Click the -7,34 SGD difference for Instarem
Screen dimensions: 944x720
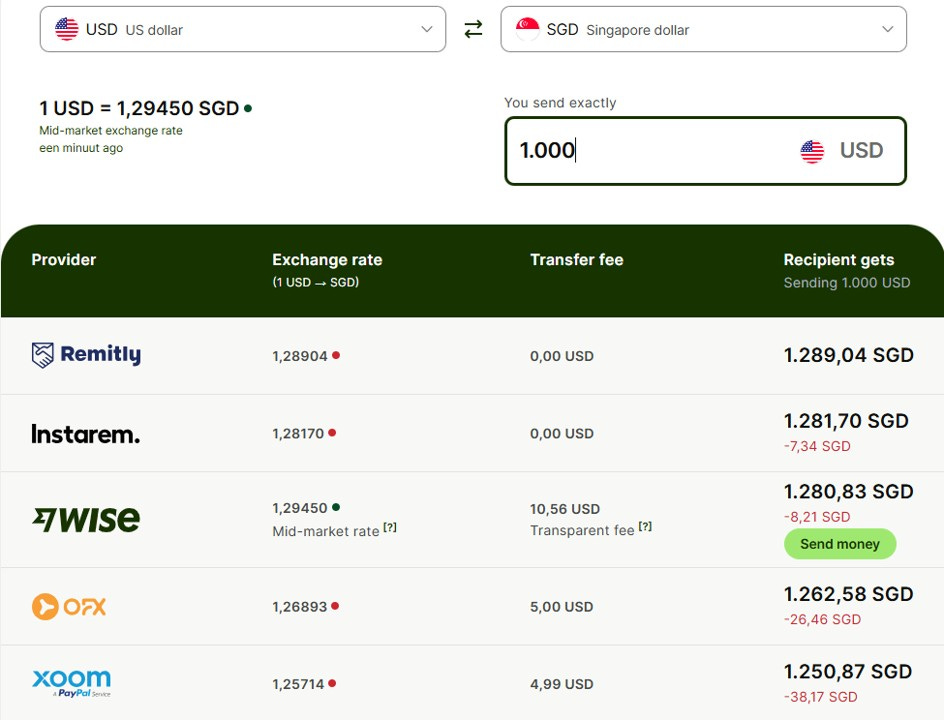coord(817,447)
